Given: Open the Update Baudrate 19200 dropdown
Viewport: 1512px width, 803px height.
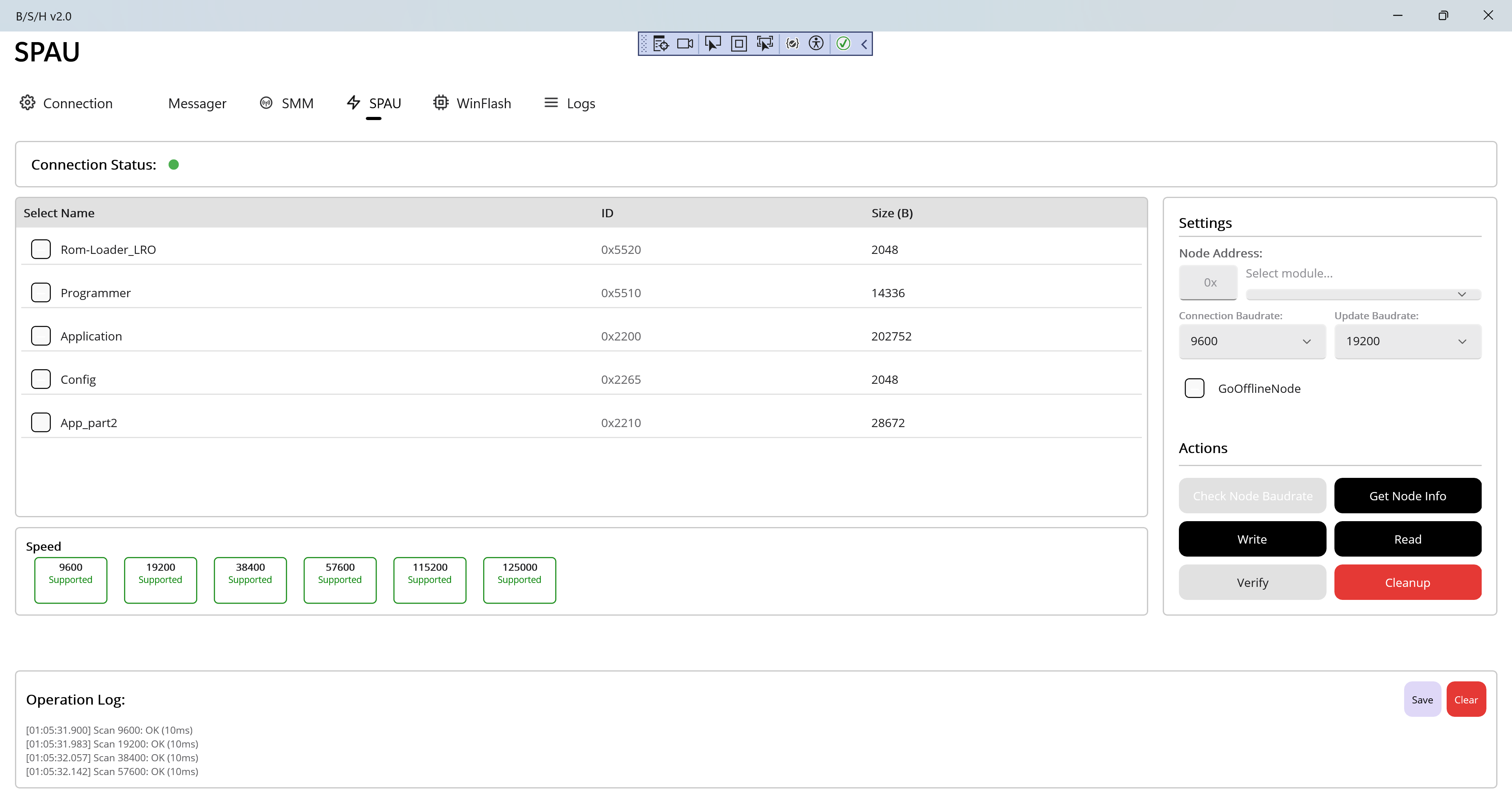Looking at the screenshot, I should 1407,341.
